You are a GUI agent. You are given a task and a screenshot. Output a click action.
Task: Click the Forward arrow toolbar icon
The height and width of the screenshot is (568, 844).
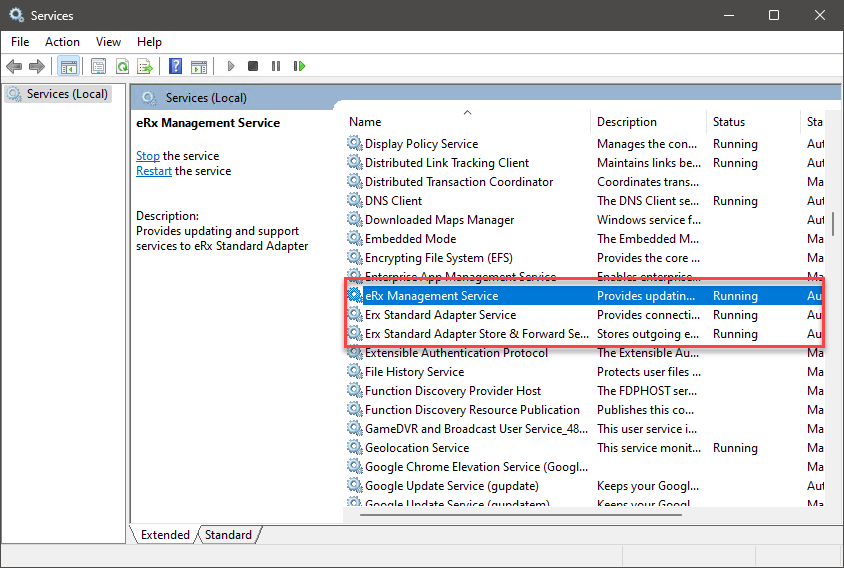point(37,66)
